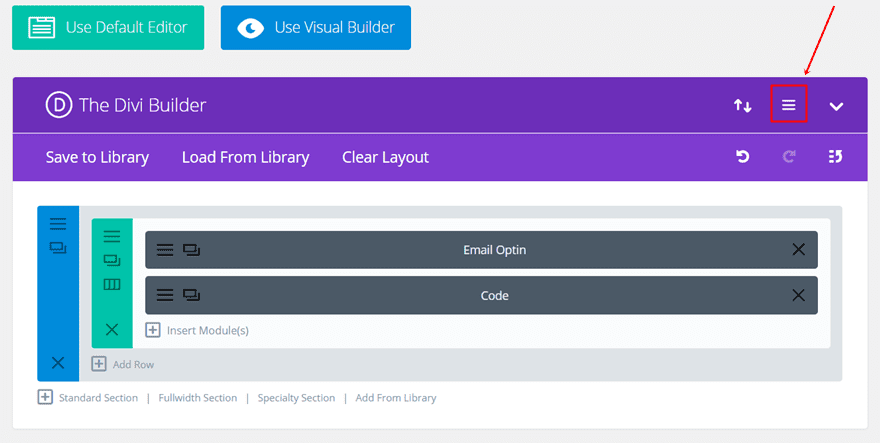880x443 pixels.
Task: Select the Code module bar
Action: (x=482, y=295)
